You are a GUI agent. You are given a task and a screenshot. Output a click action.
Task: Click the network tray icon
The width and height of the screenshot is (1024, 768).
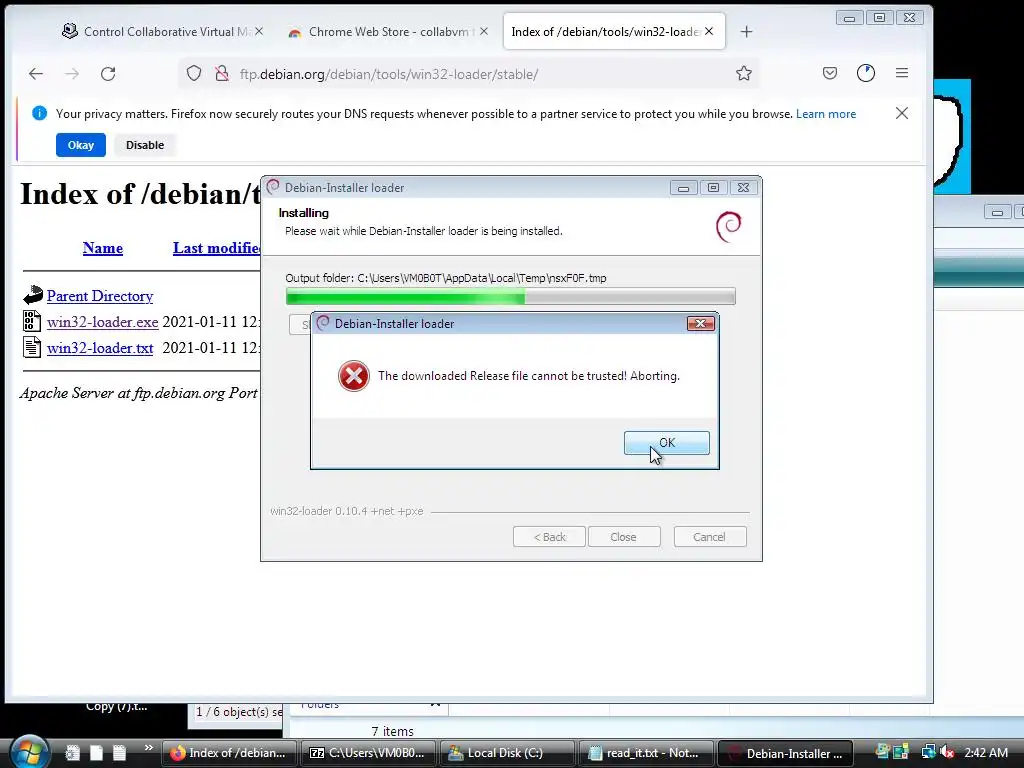pyautogui.click(x=928, y=752)
